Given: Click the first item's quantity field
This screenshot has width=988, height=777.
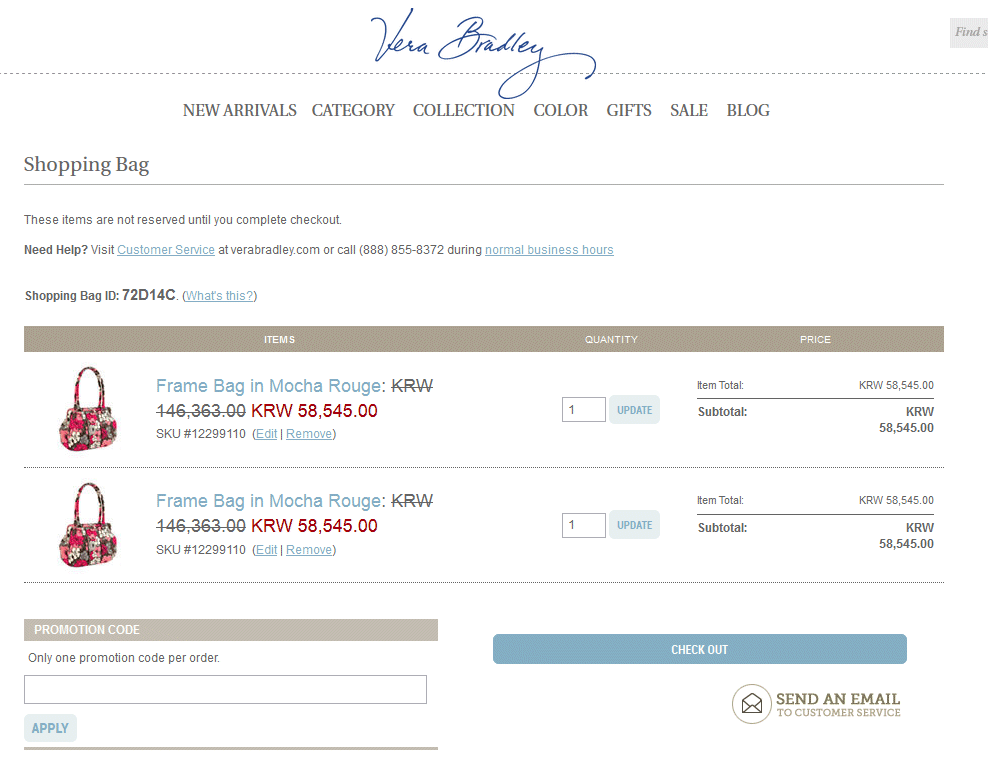Looking at the screenshot, I should (x=583, y=410).
